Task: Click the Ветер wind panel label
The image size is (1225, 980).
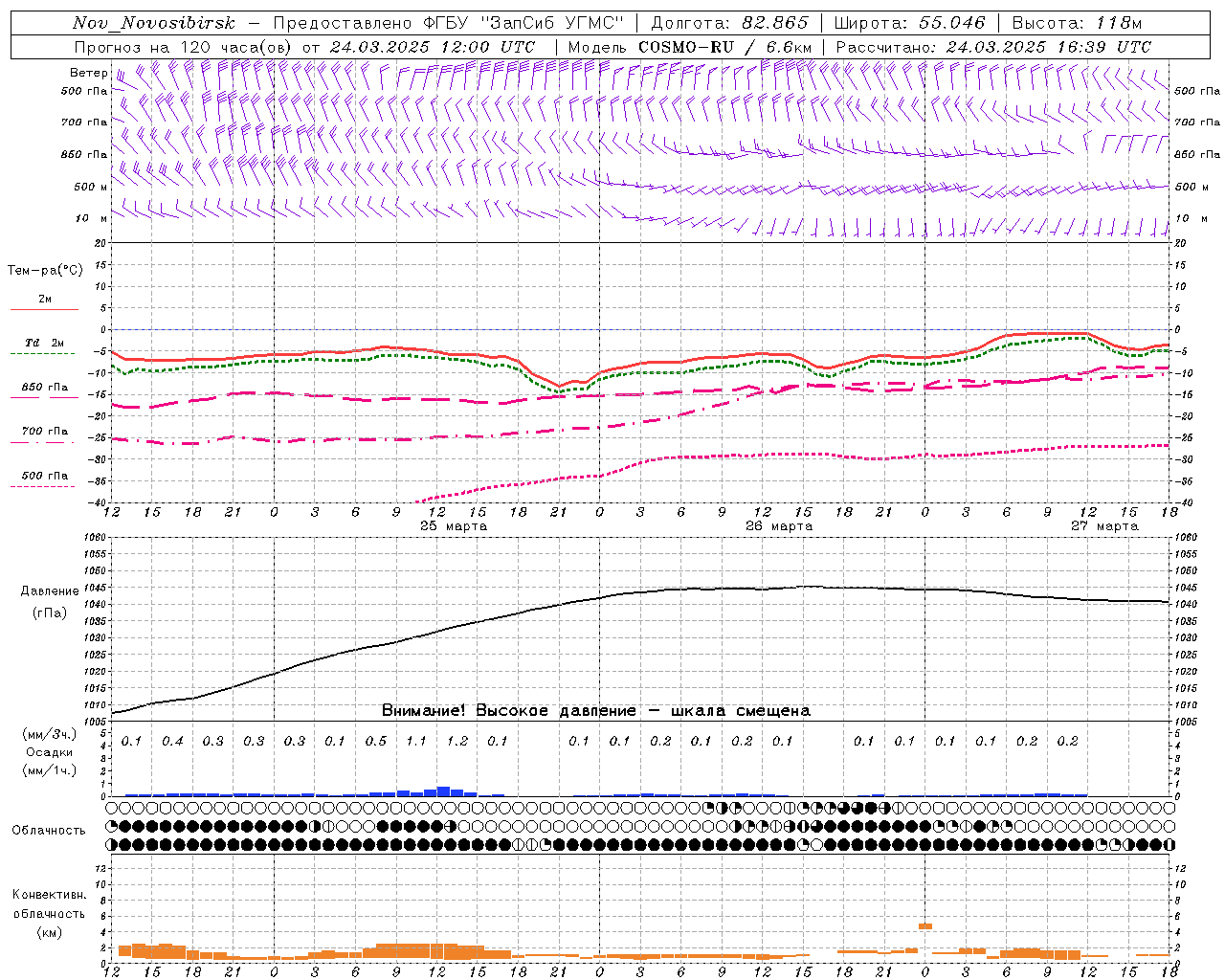Action: 88,73
